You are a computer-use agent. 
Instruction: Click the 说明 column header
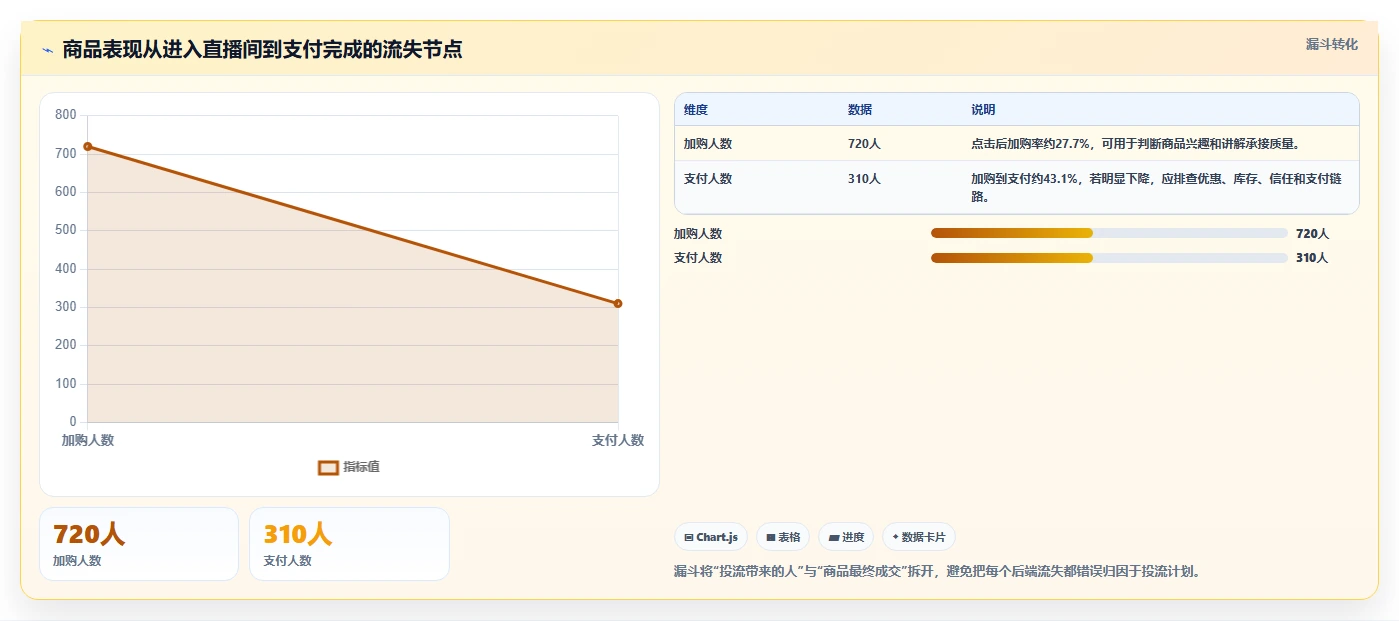(983, 110)
